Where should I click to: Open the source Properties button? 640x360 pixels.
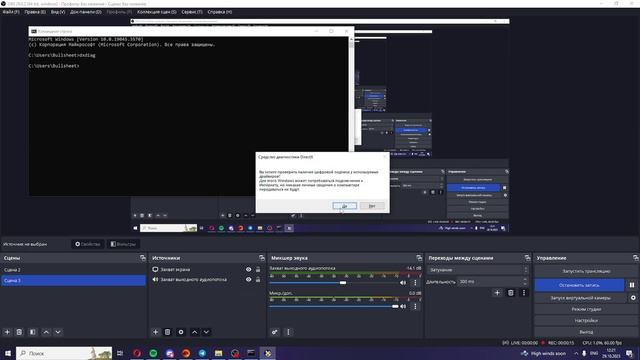click(x=88, y=244)
